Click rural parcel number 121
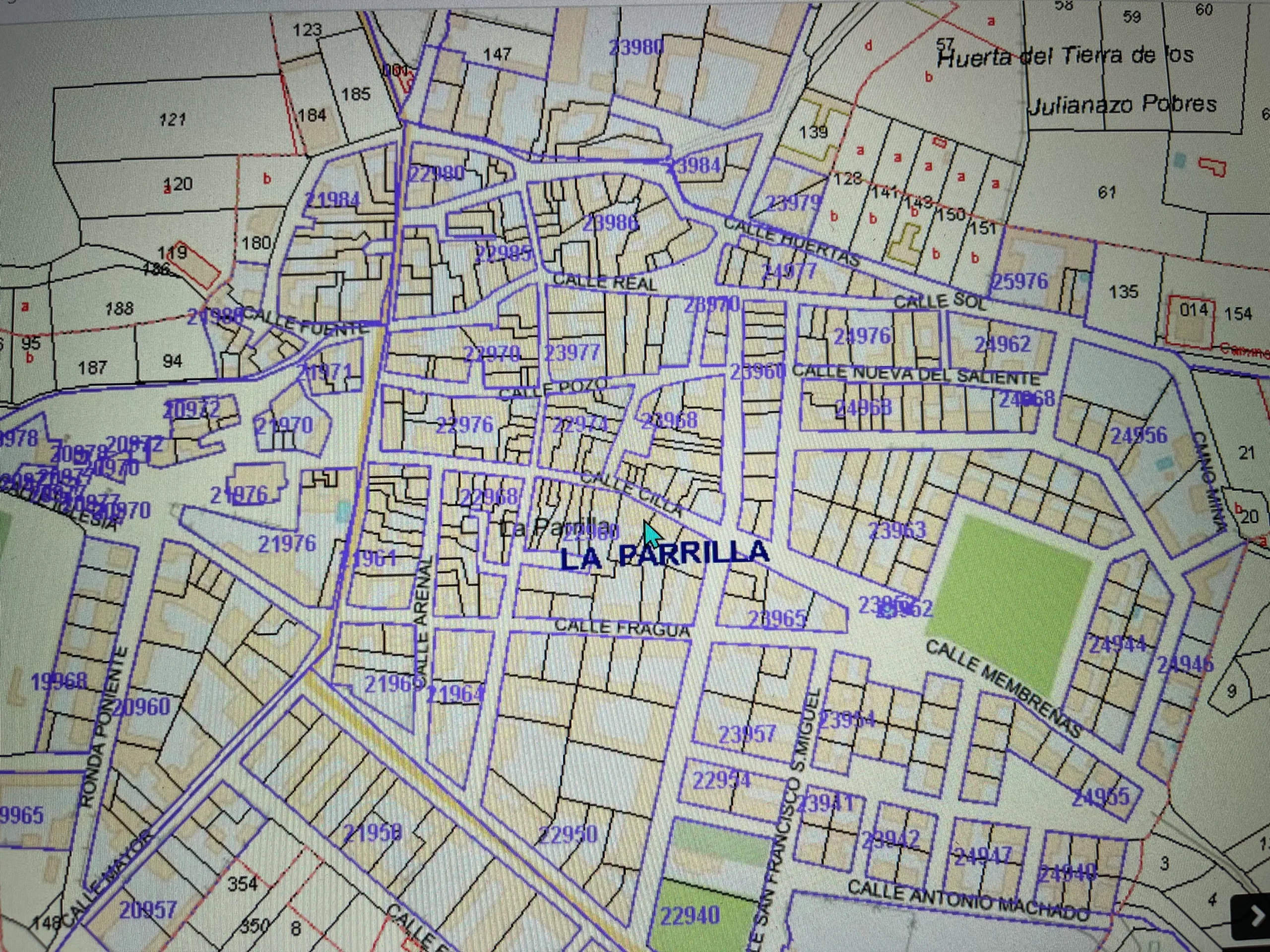The width and height of the screenshot is (1270, 952). (x=172, y=119)
